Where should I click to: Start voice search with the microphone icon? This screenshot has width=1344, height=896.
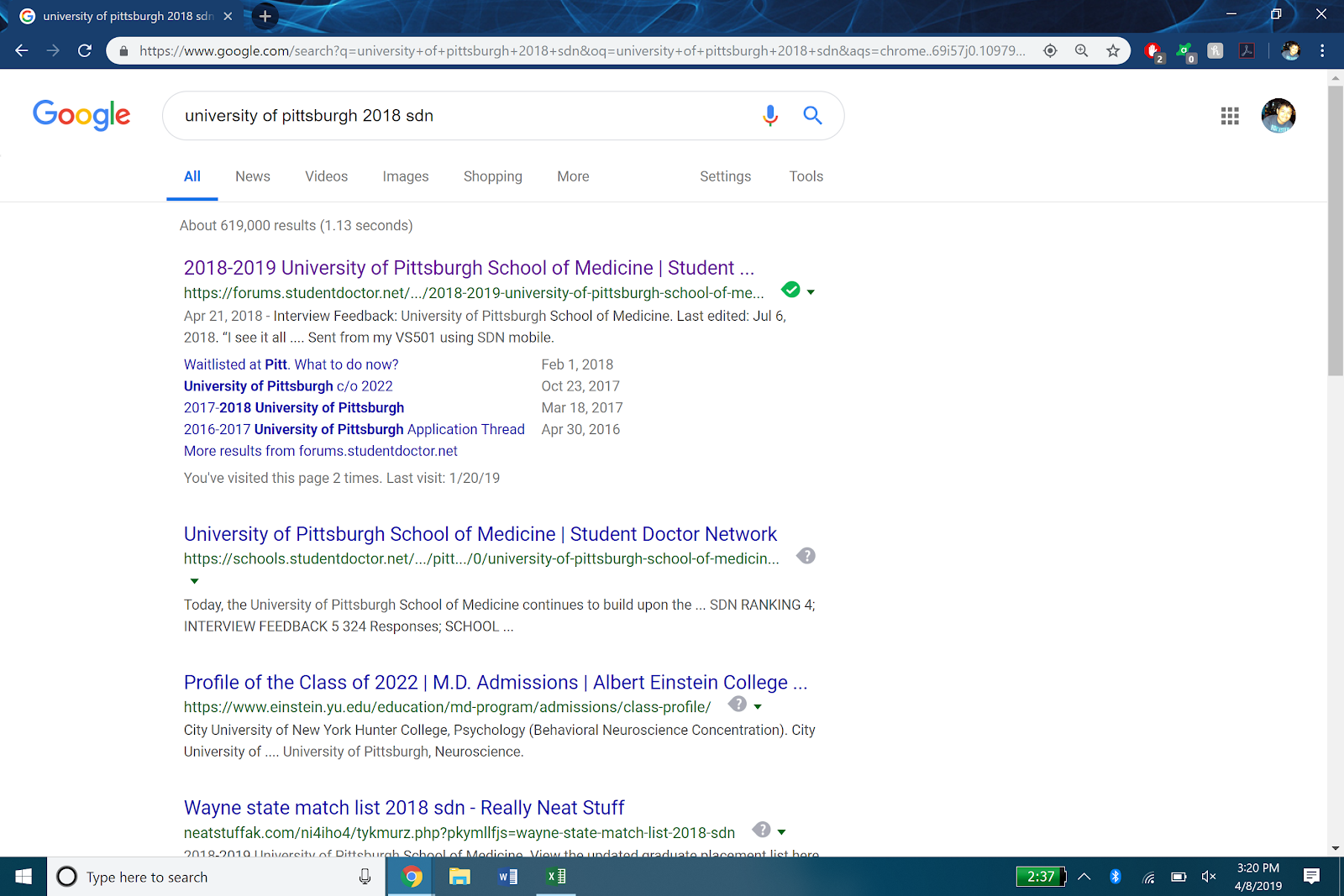[x=770, y=116]
